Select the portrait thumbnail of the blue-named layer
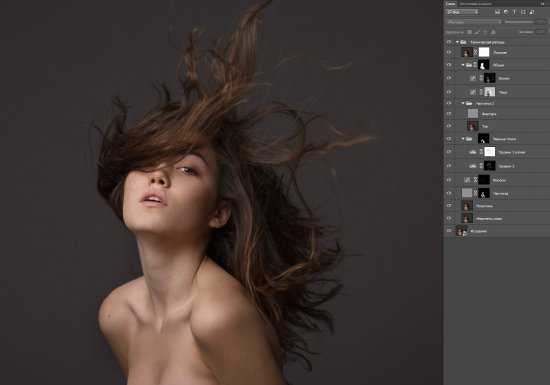550x385 pixels. tap(467, 206)
